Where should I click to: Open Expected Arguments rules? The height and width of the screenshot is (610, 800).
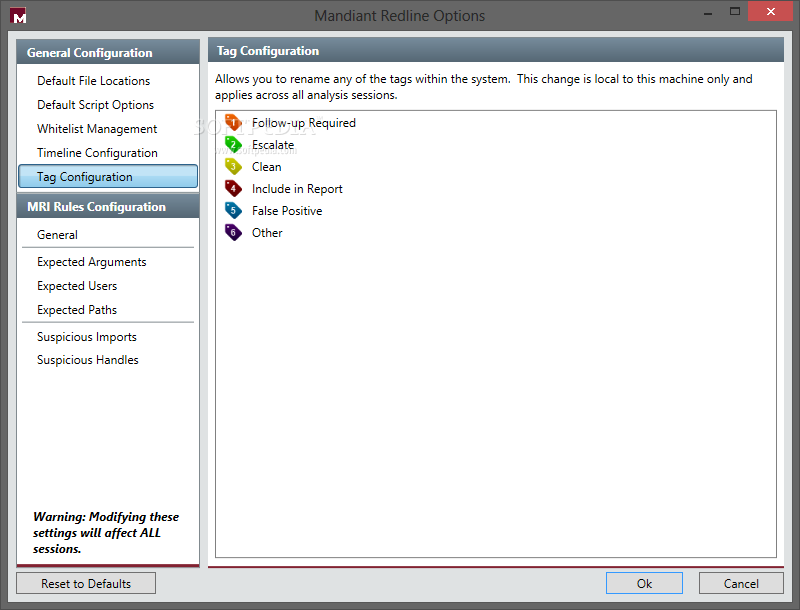pos(91,262)
